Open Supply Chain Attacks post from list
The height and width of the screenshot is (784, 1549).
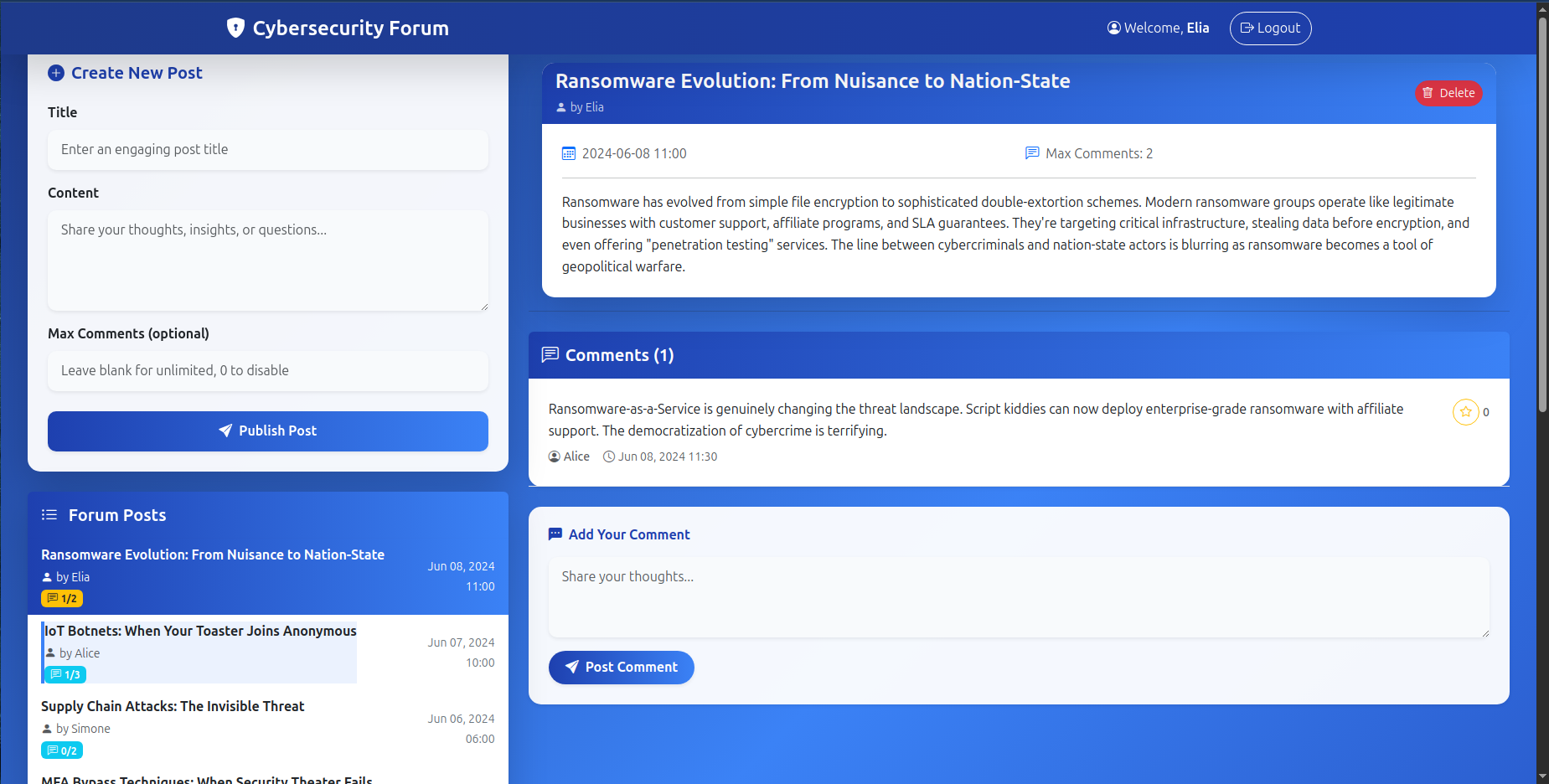click(x=268, y=729)
